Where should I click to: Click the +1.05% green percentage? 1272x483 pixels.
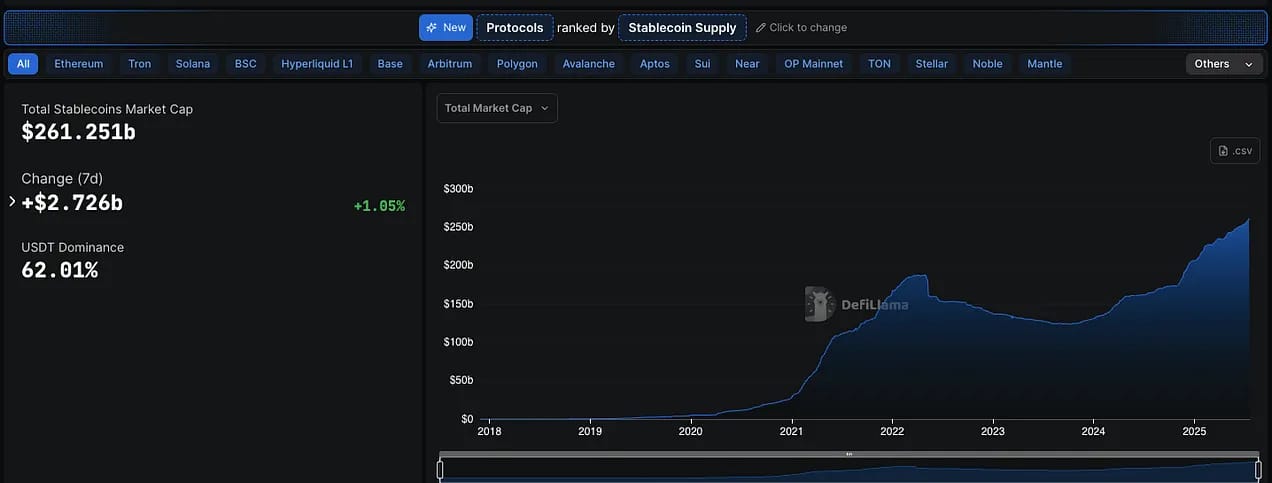click(379, 206)
